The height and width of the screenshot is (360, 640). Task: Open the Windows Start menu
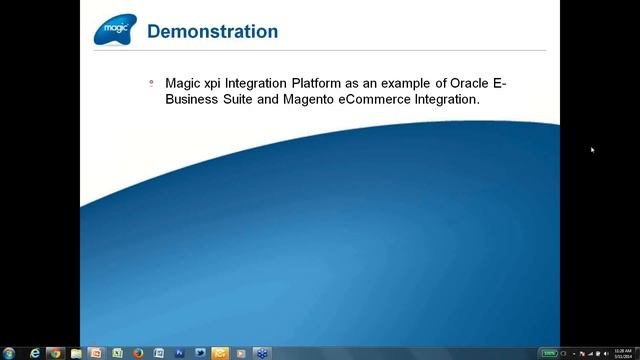[9, 353]
